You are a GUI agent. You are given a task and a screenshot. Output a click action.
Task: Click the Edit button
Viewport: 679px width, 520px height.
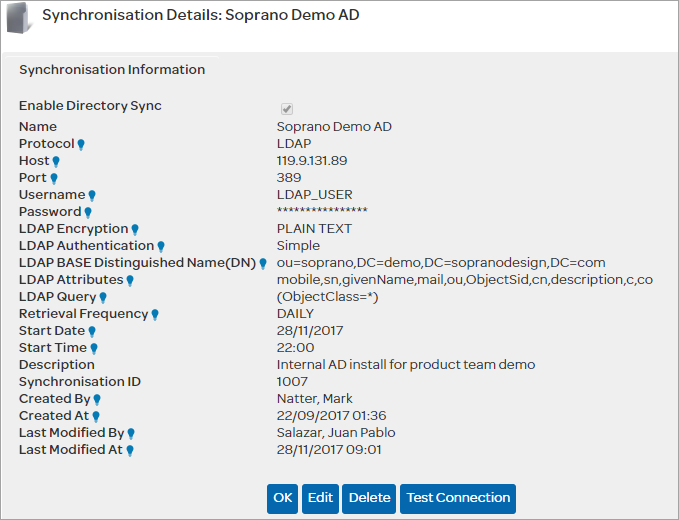(320, 498)
